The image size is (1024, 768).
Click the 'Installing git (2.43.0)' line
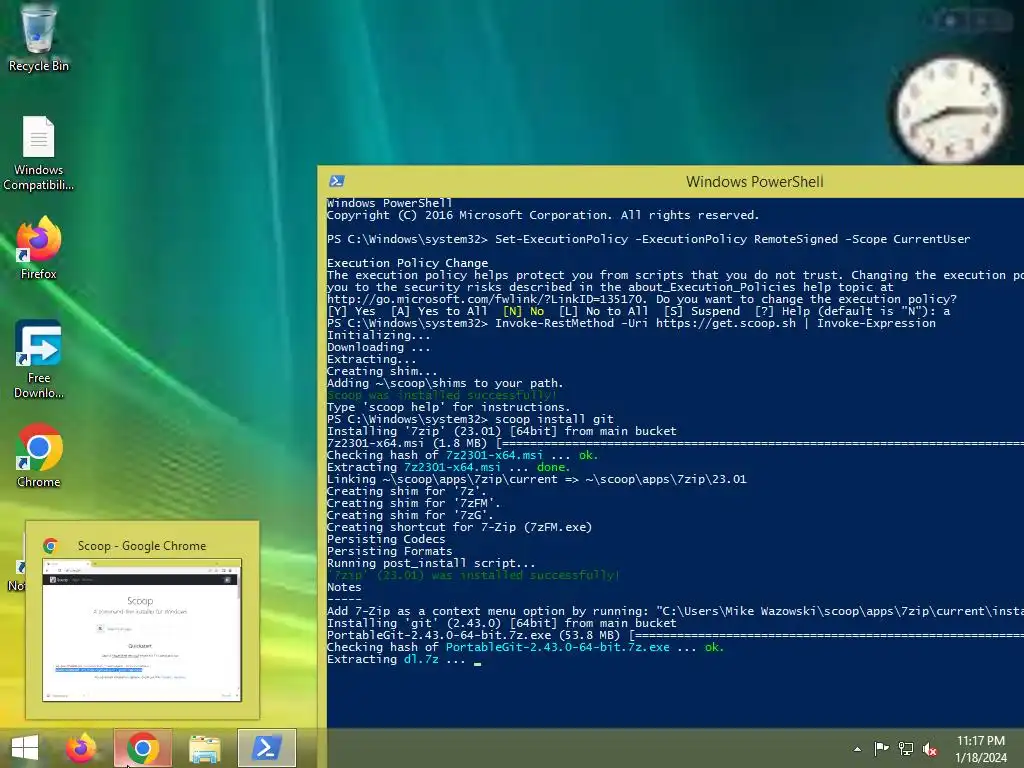pos(502,623)
